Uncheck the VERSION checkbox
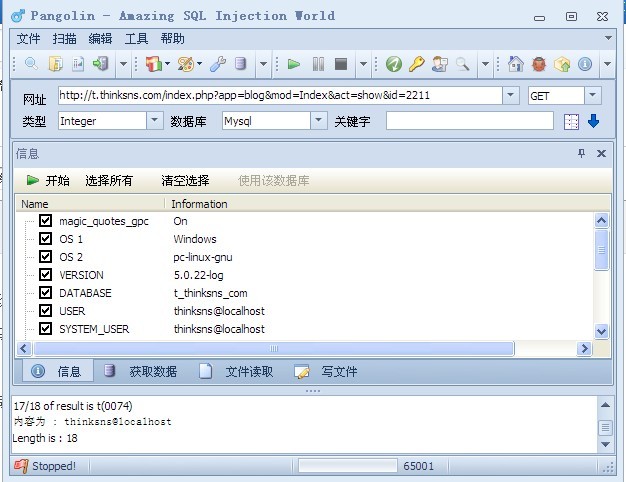Viewport: 626px width, 482px height. 46,274
